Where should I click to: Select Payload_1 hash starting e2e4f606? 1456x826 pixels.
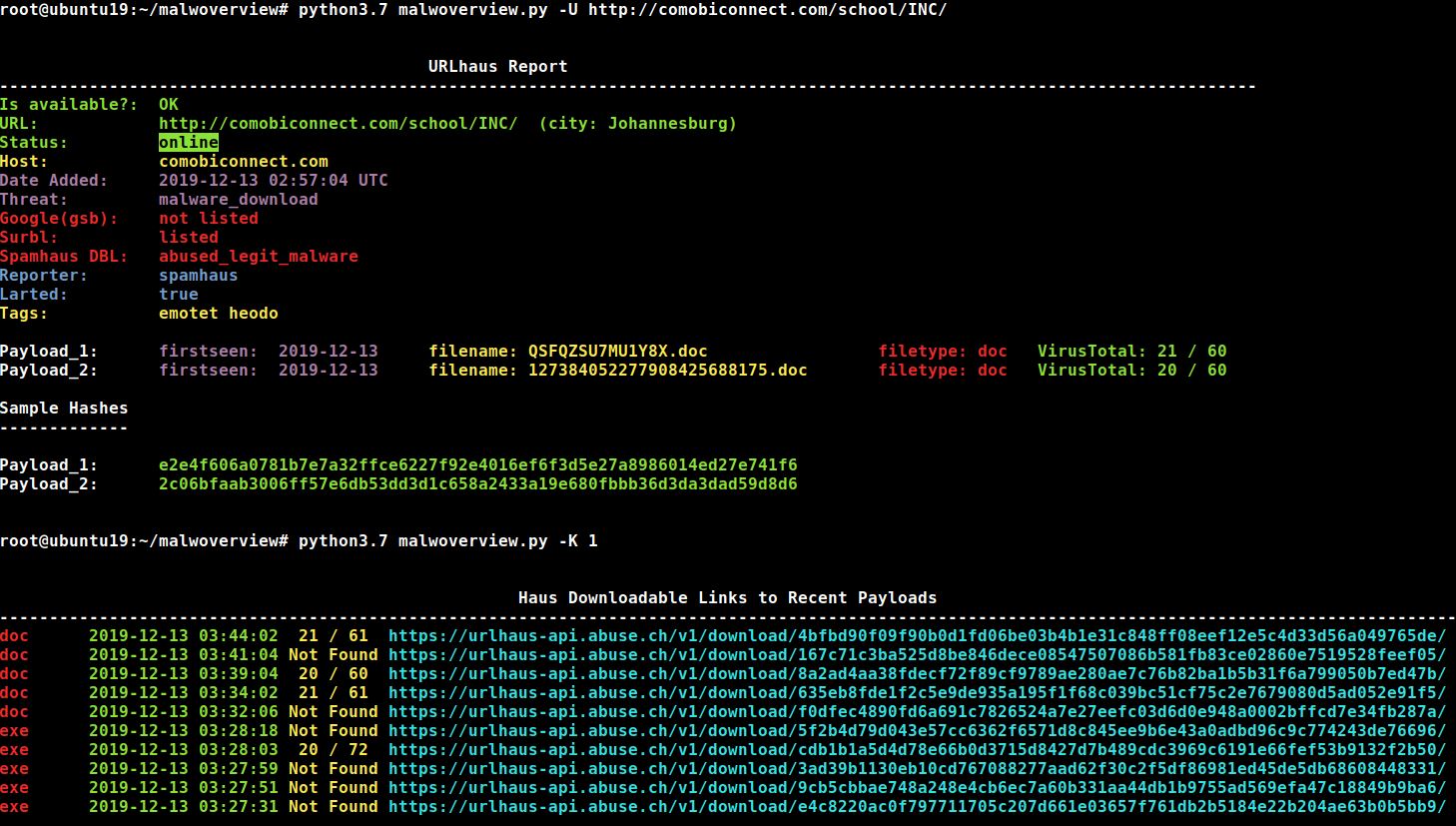click(478, 465)
